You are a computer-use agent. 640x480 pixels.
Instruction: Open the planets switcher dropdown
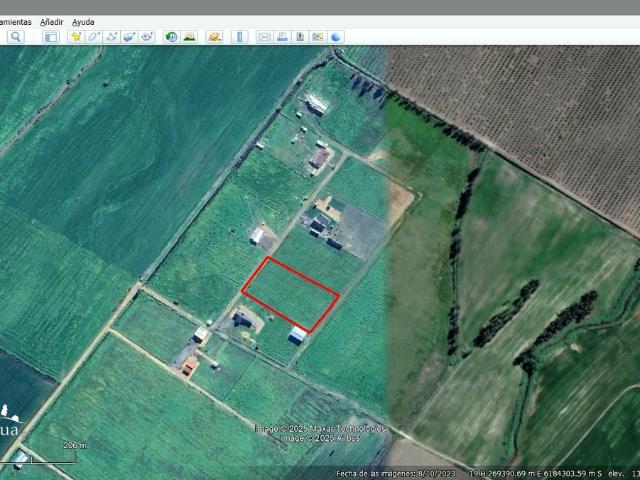[x=214, y=37]
